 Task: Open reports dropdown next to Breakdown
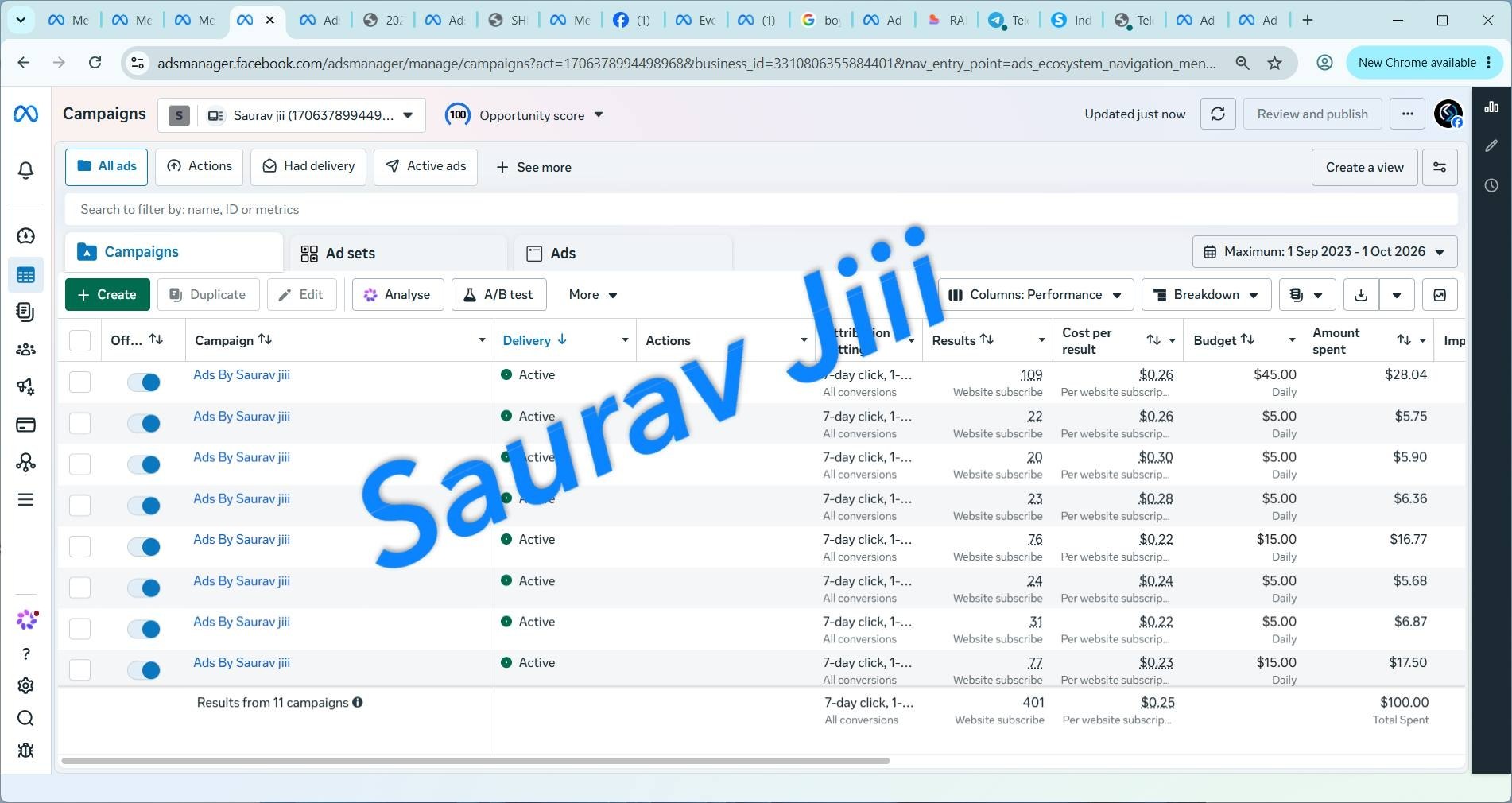pyautogui.click(x=1307, y=295)
